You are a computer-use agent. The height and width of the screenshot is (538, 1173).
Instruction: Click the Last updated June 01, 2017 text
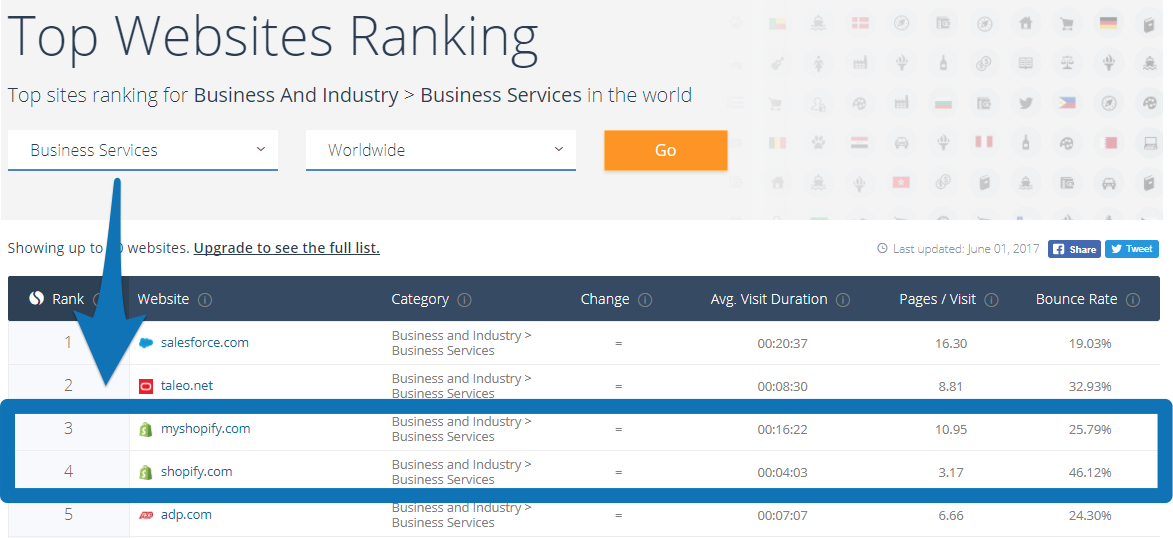point(966,249)
